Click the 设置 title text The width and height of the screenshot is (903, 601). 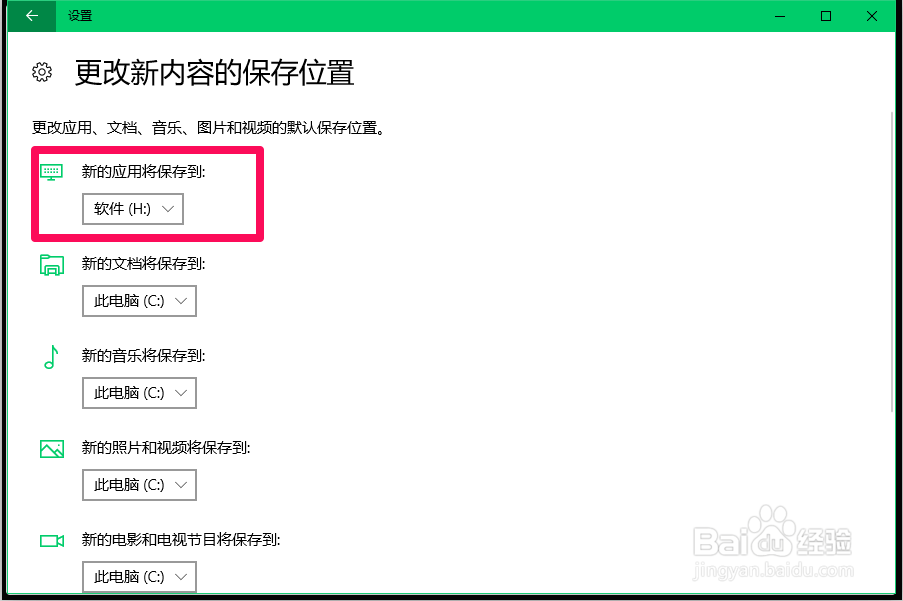(80, 16)
